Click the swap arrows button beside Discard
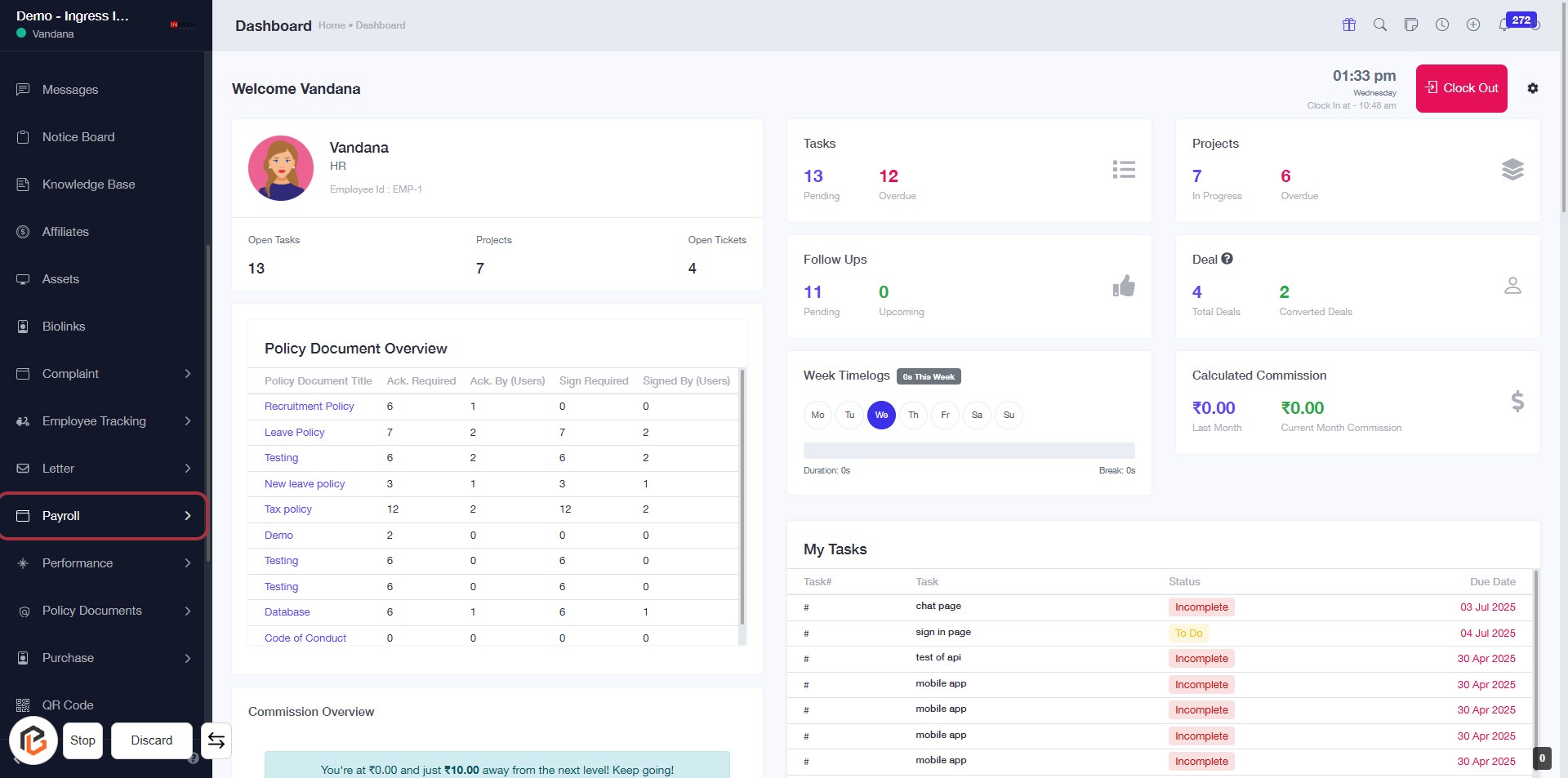1568x778 pixels. click(x=216, y=740)
